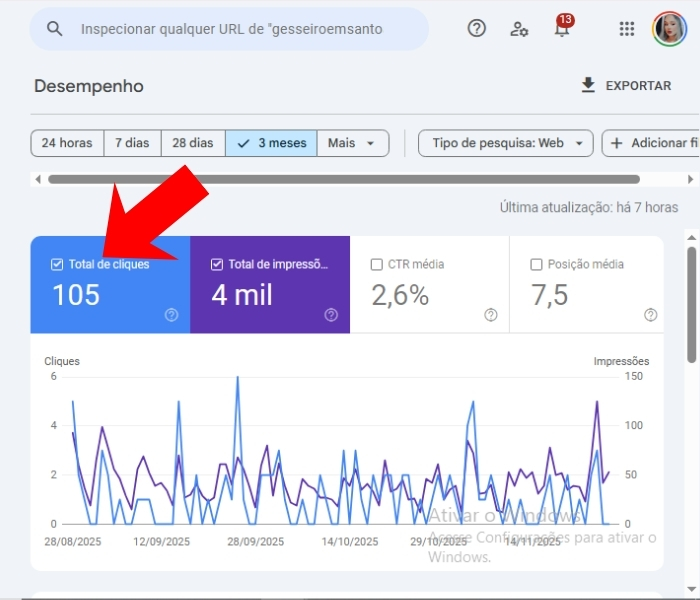Expand the Mais date range dropdown

pos(352,143)
